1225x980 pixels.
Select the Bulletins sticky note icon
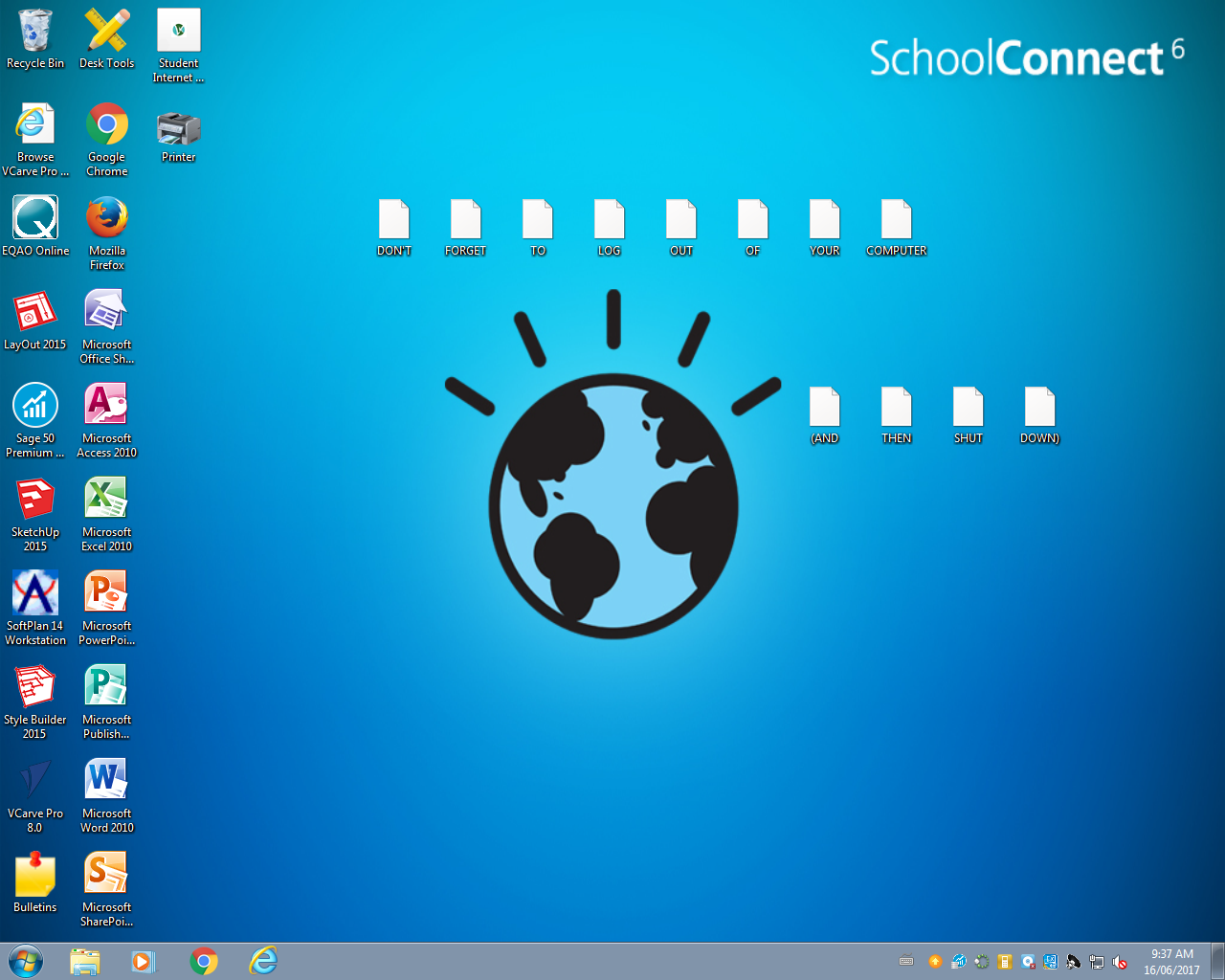click(35, 883)
